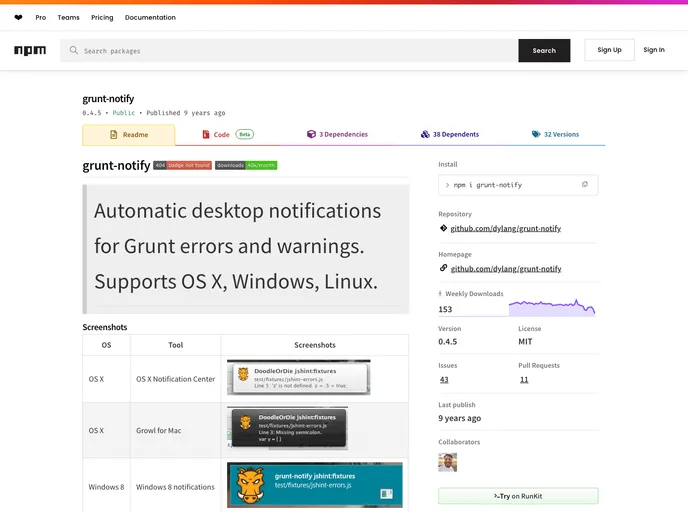Click the weekly downloads arrow icon
The image size is (688, 512).
(x=440, y=294)
